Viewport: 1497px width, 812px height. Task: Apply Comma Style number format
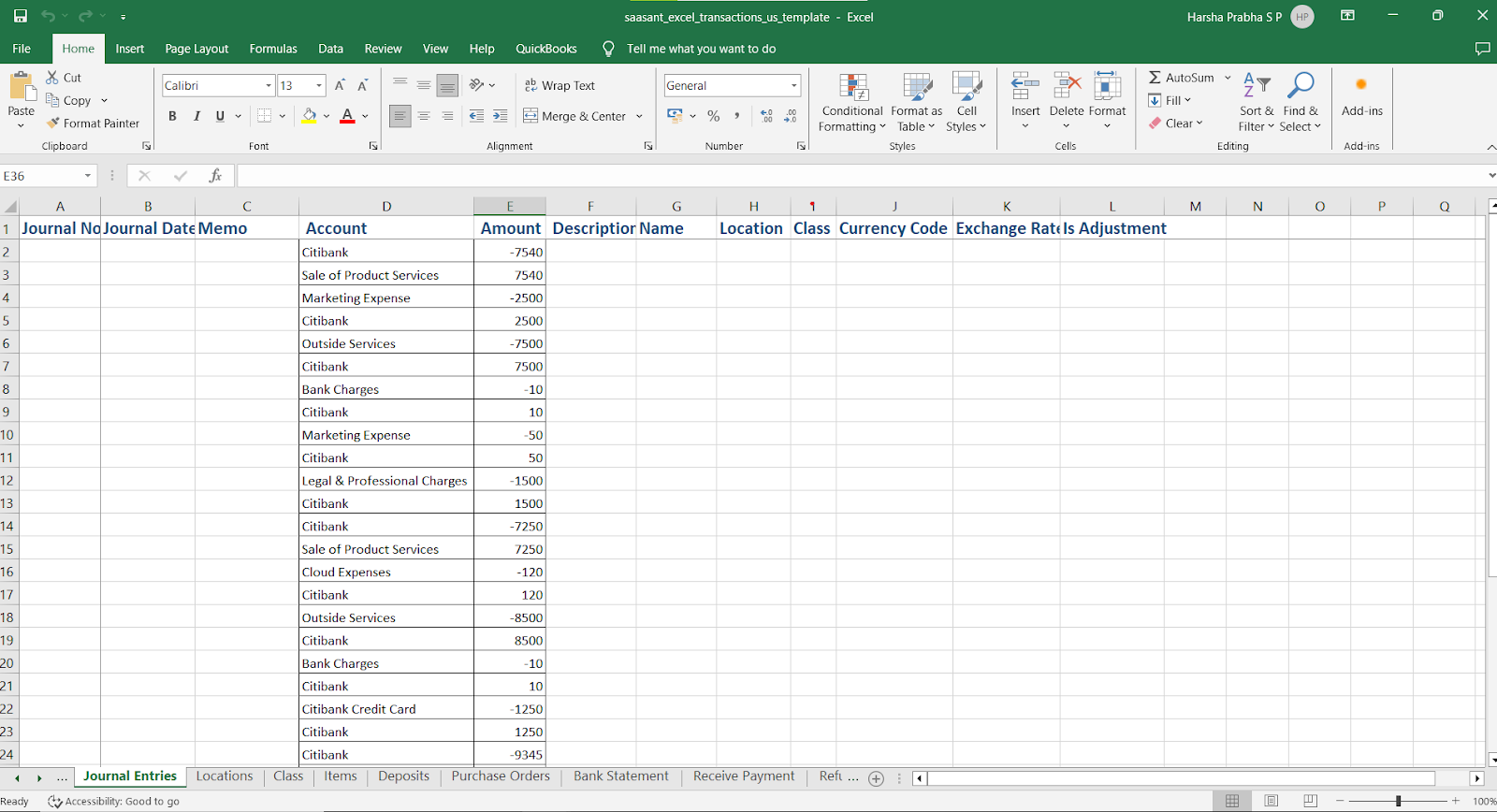click(x=737, y=116)
